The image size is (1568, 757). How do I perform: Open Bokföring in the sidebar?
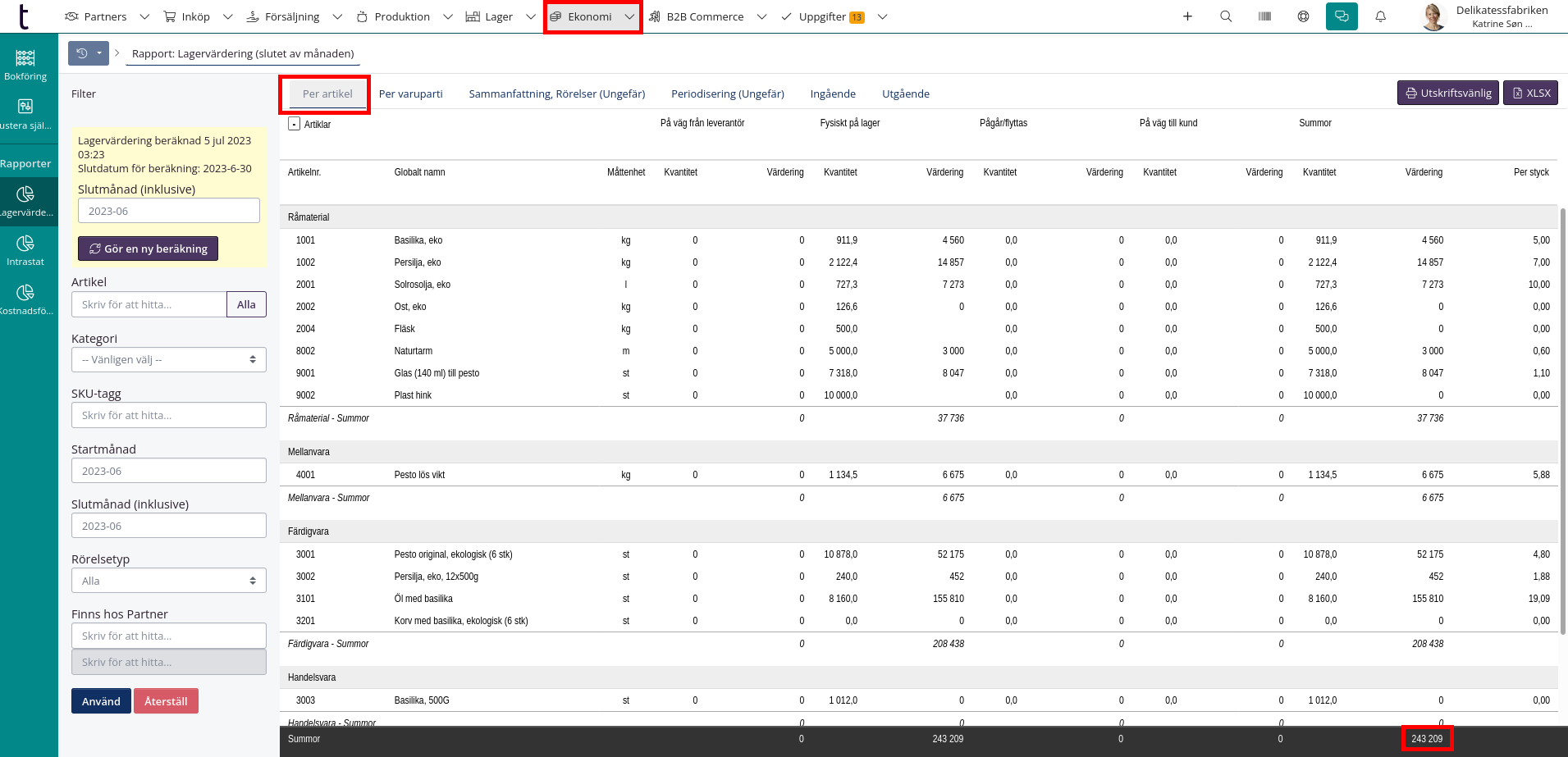(25, 65)
